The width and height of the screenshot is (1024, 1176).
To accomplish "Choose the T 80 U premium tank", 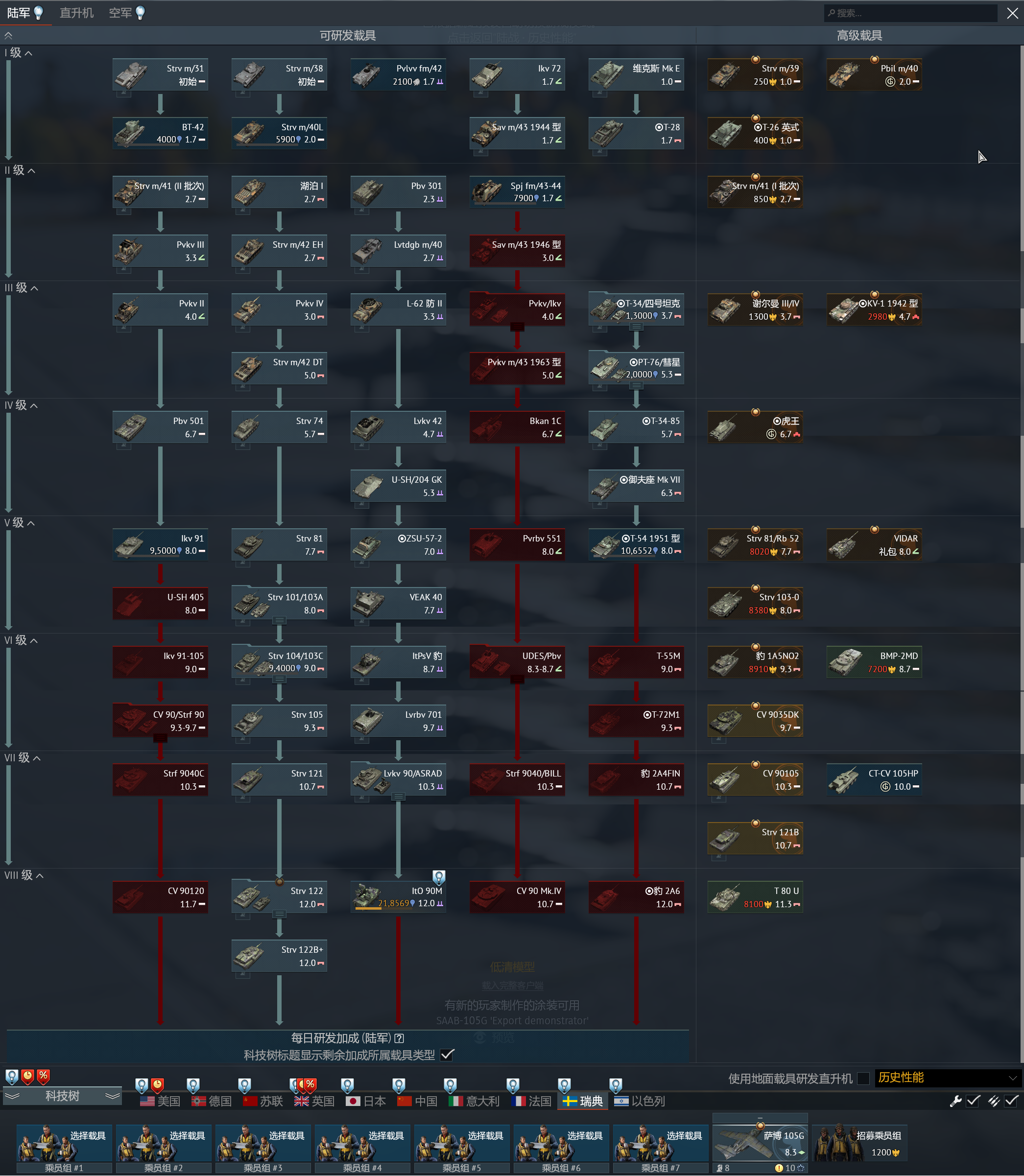I will pyautogui.click(x=756, y=897).
